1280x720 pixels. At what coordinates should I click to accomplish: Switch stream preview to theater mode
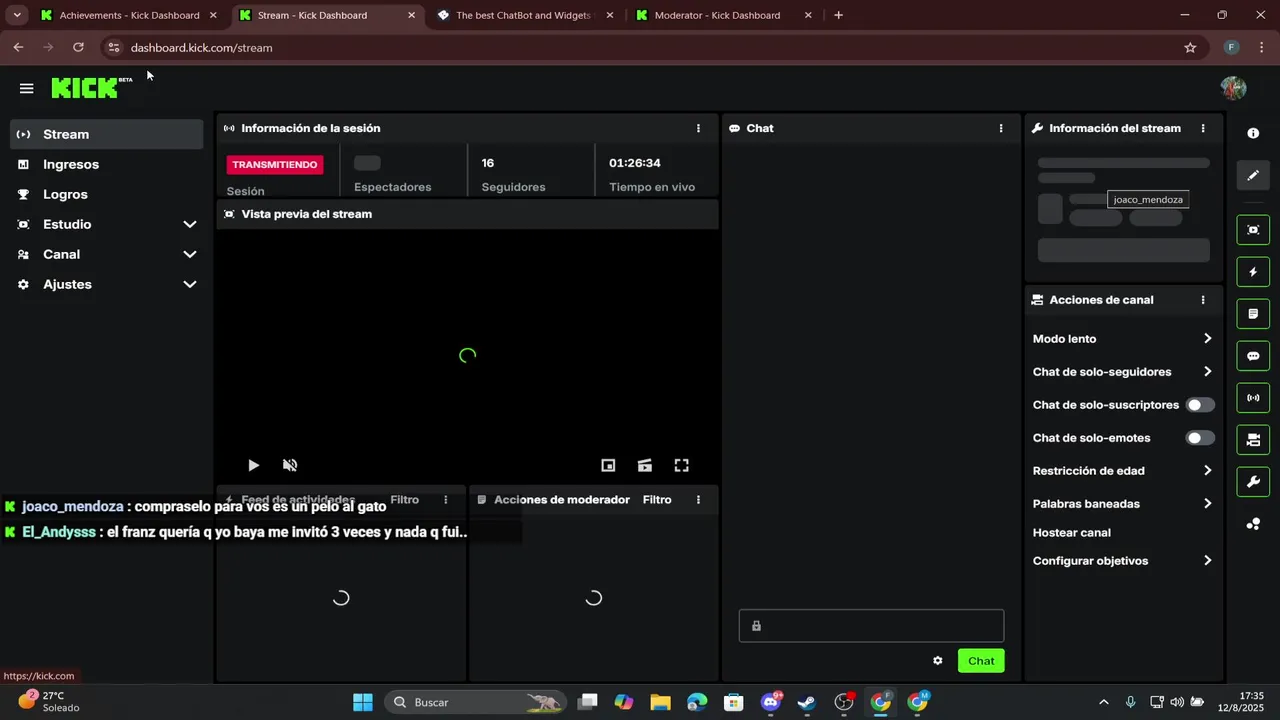coord(645,465)
